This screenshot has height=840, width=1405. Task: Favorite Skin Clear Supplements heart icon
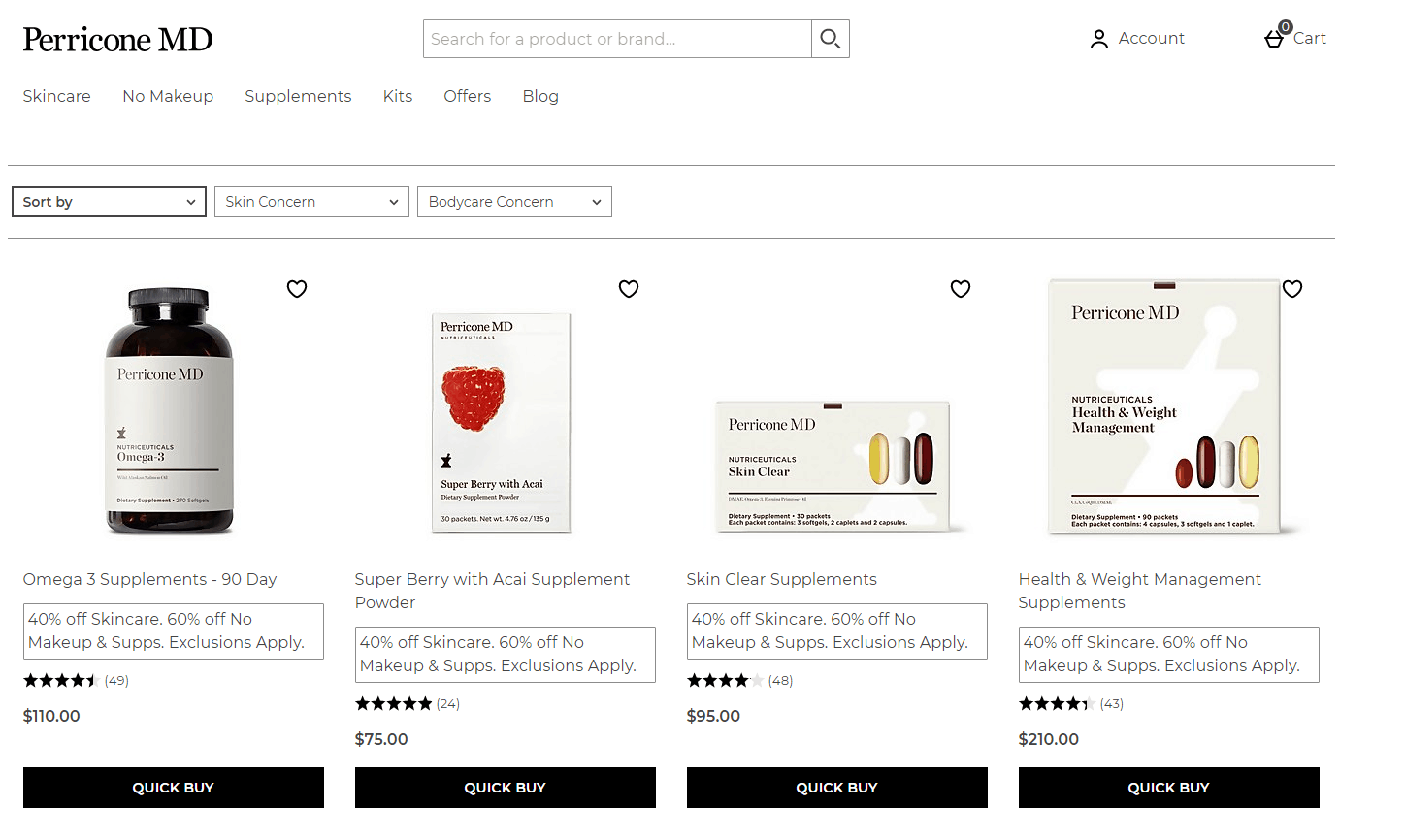click(961, 289)
